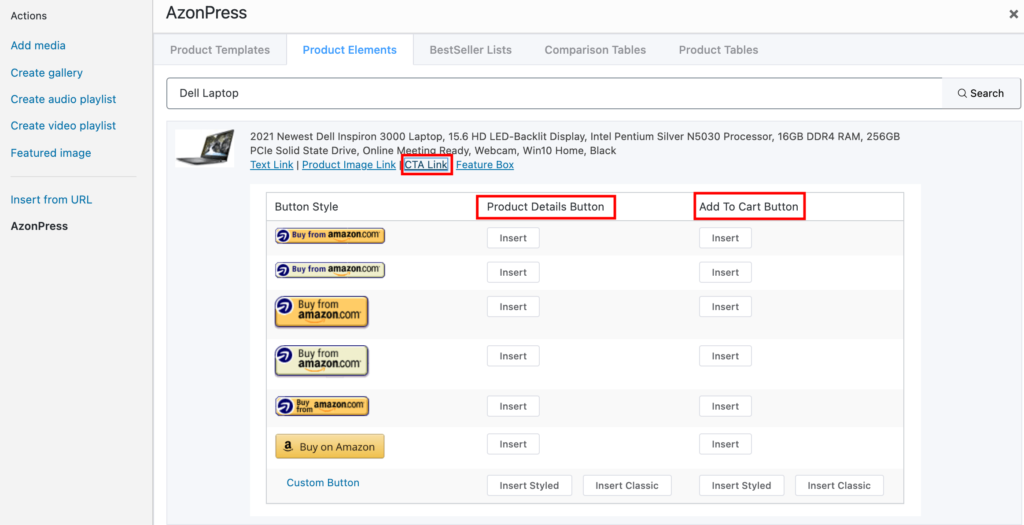This screenshot has height=525, width=1024.
Task: Click Add media in sidebar
Action: (38, 46)
